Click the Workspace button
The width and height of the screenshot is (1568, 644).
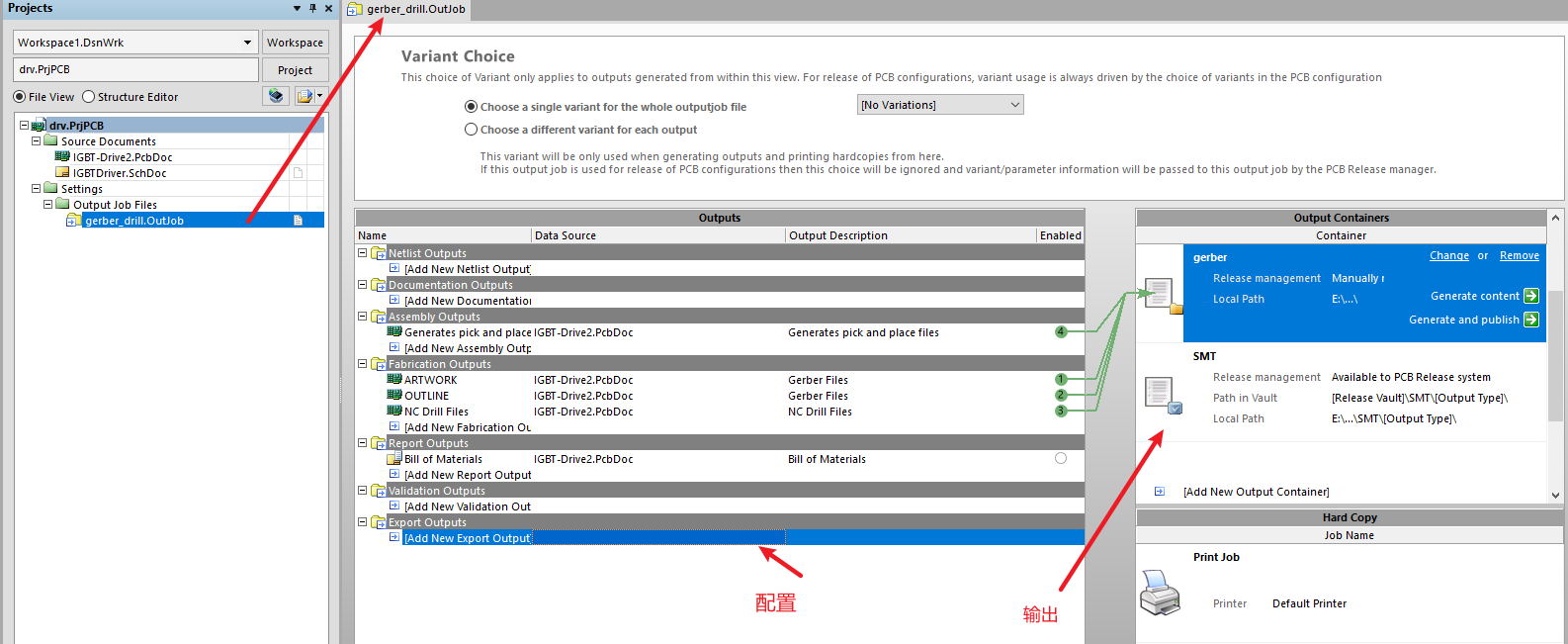click(x=295, y=43)
